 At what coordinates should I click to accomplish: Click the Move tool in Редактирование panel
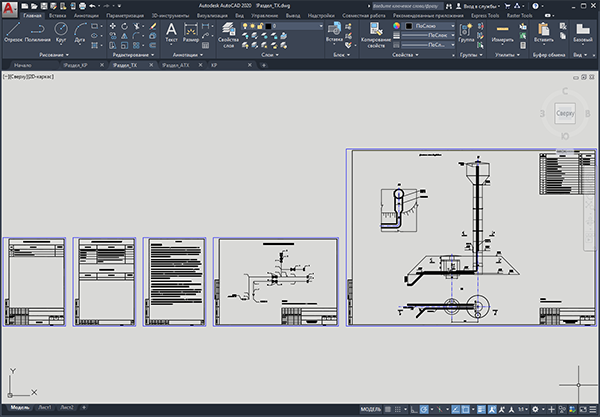113,26
